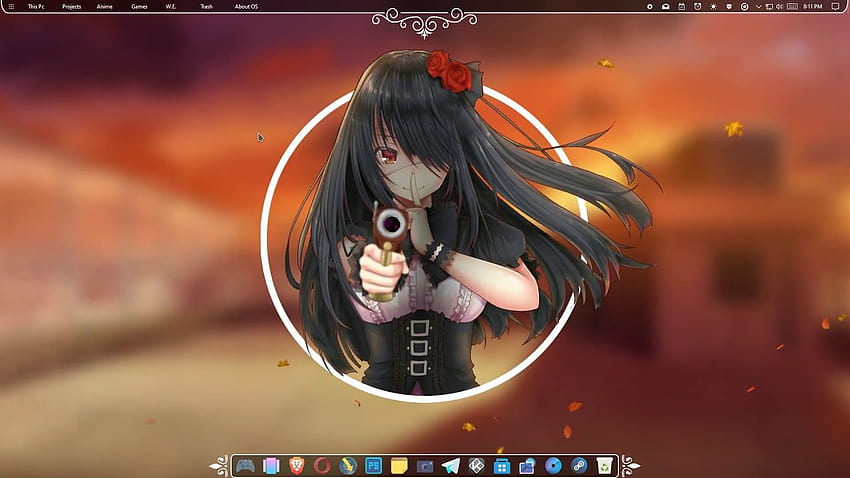The image size is (850, 478).
Task: Open Trash from the top bar
Action: (207, 7)
